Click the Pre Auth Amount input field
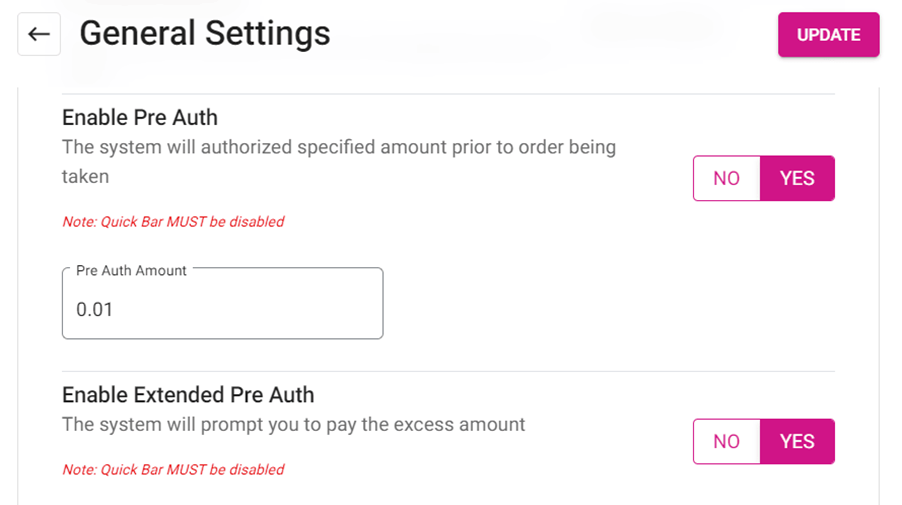 point(222,309)
